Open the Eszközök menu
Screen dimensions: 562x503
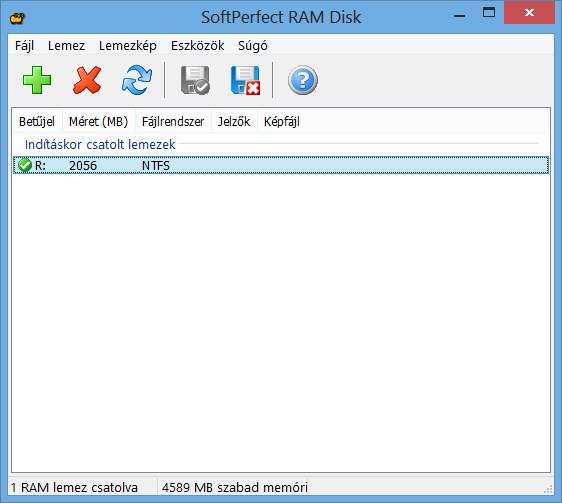197,46
